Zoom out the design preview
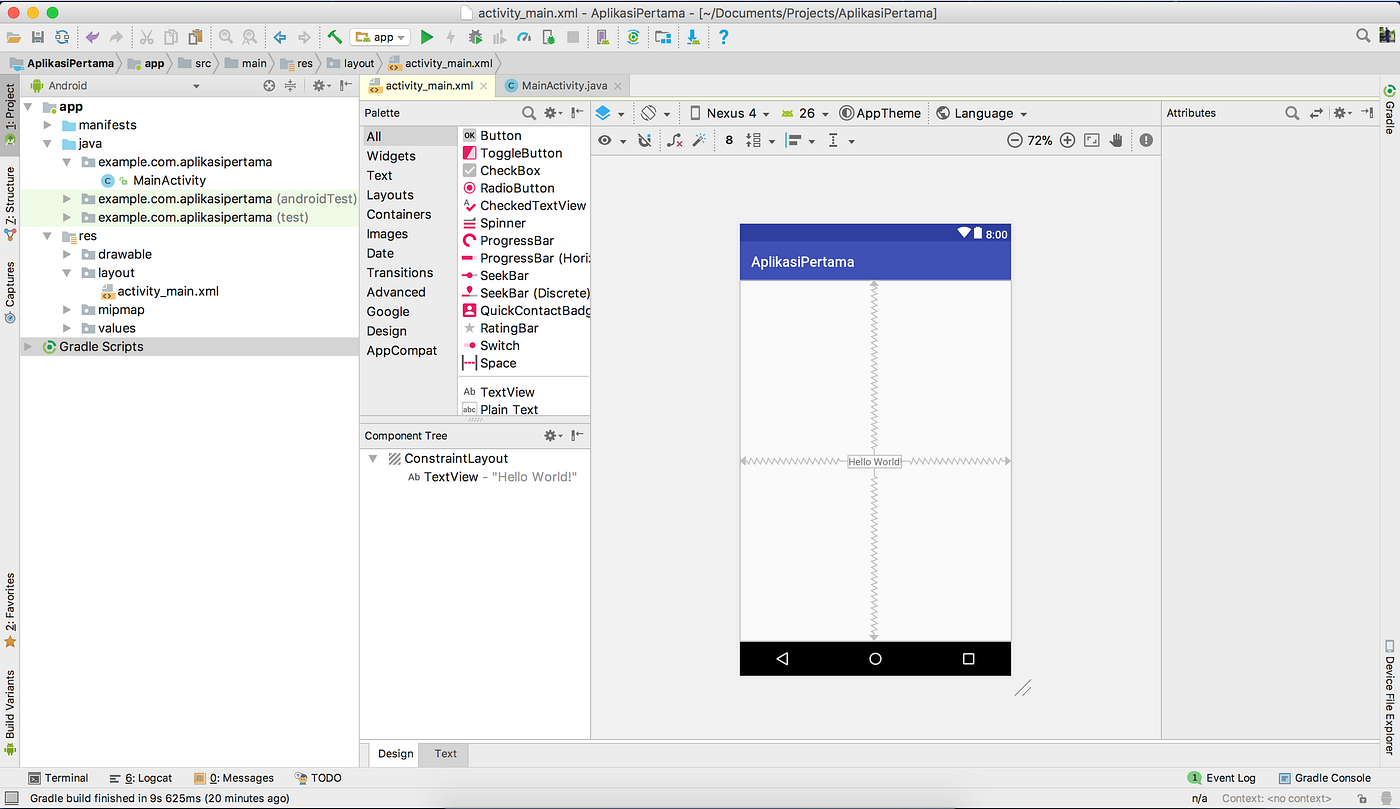Viewport: 1400px width, 809px height. click(x=1014, y=140)
